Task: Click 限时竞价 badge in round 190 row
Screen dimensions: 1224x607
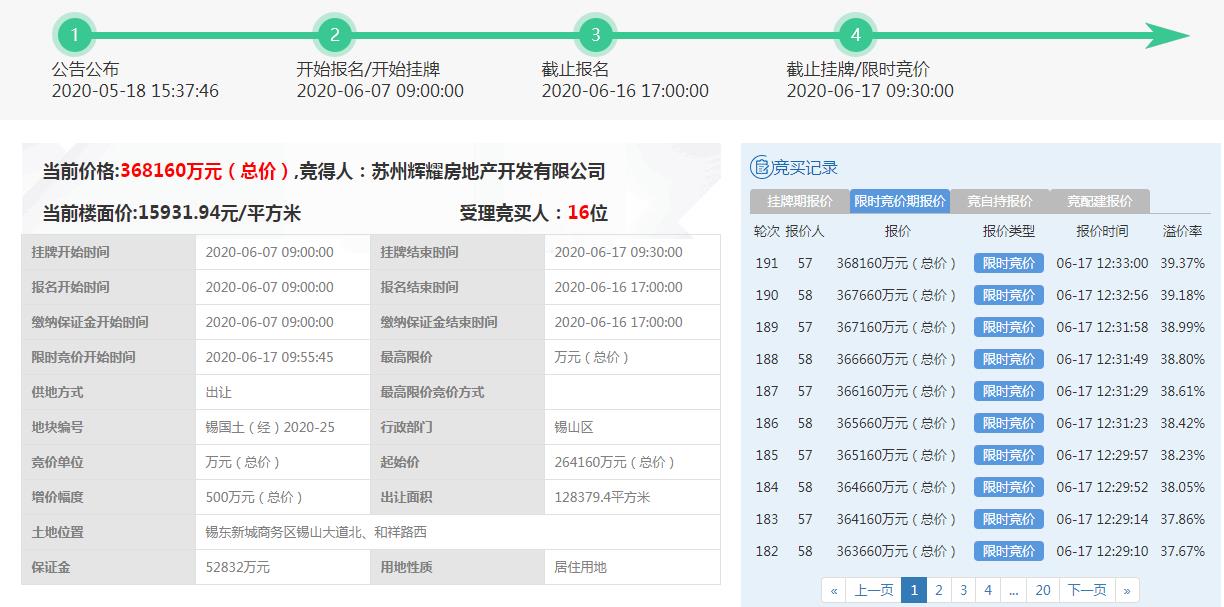Action: tap(1009, 296)
